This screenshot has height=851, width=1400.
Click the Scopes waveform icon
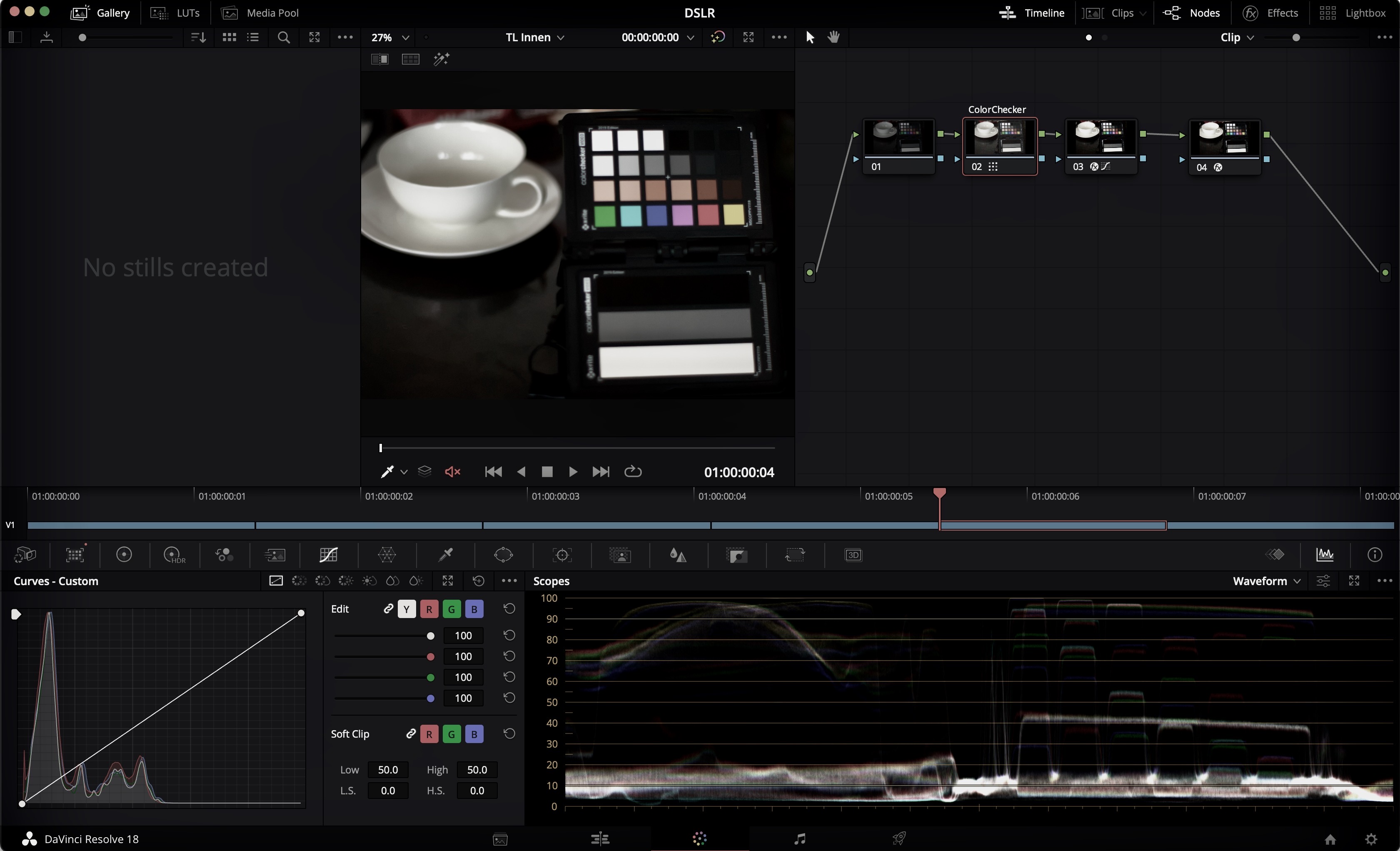(x=1325, y=555)
